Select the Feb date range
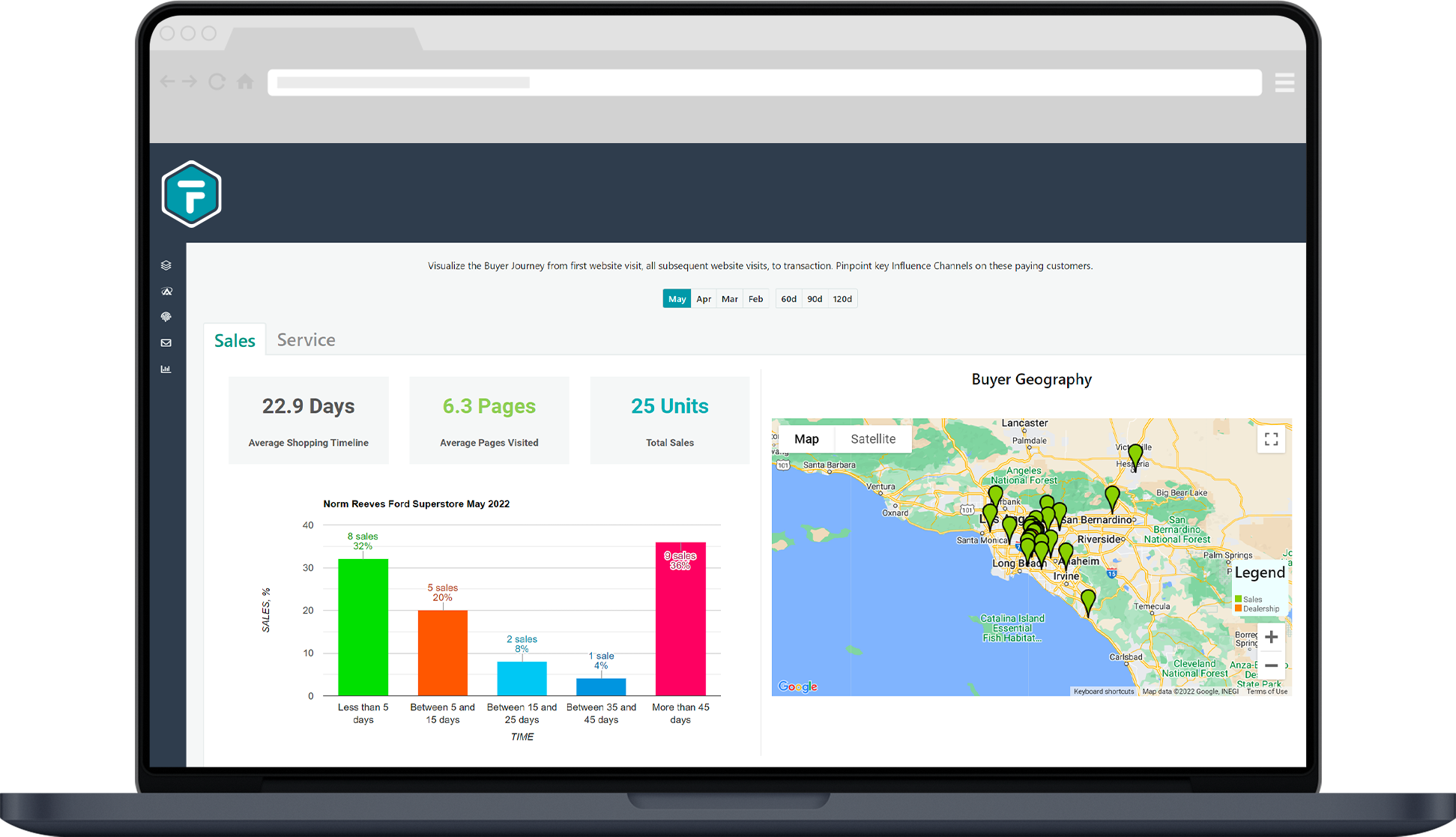The width and height of the screenshot is (1456, 837). [x=756, y=299]
